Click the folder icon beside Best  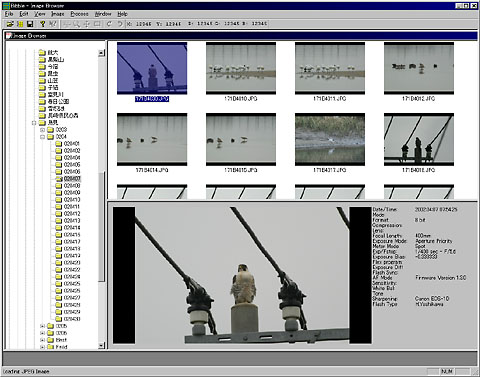51,340
